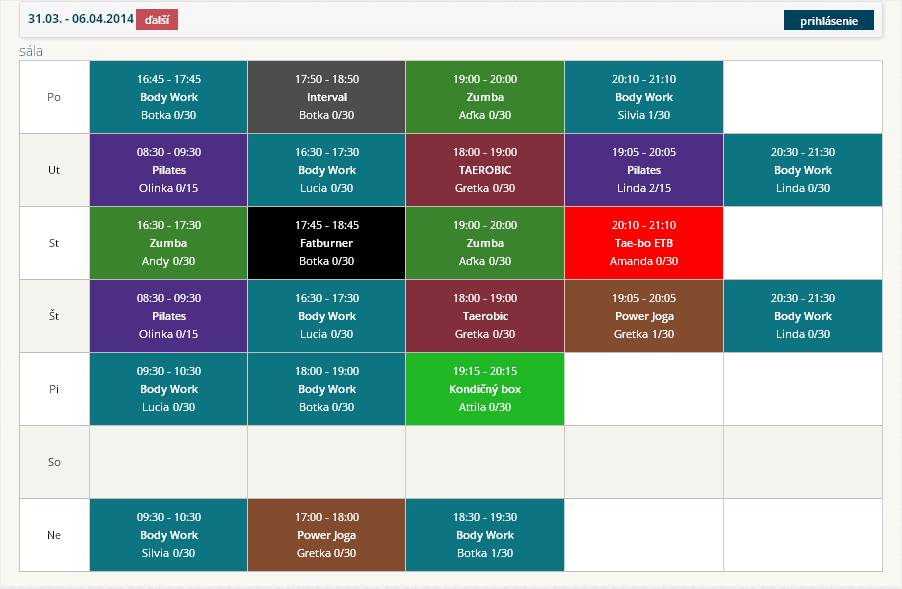
Task: Open the "prihlásenie" login button
Action: click(x=828, y=20)
